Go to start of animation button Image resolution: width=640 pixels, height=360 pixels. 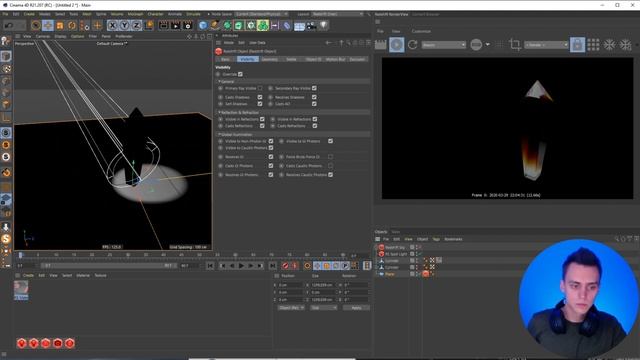pos(210,266)
